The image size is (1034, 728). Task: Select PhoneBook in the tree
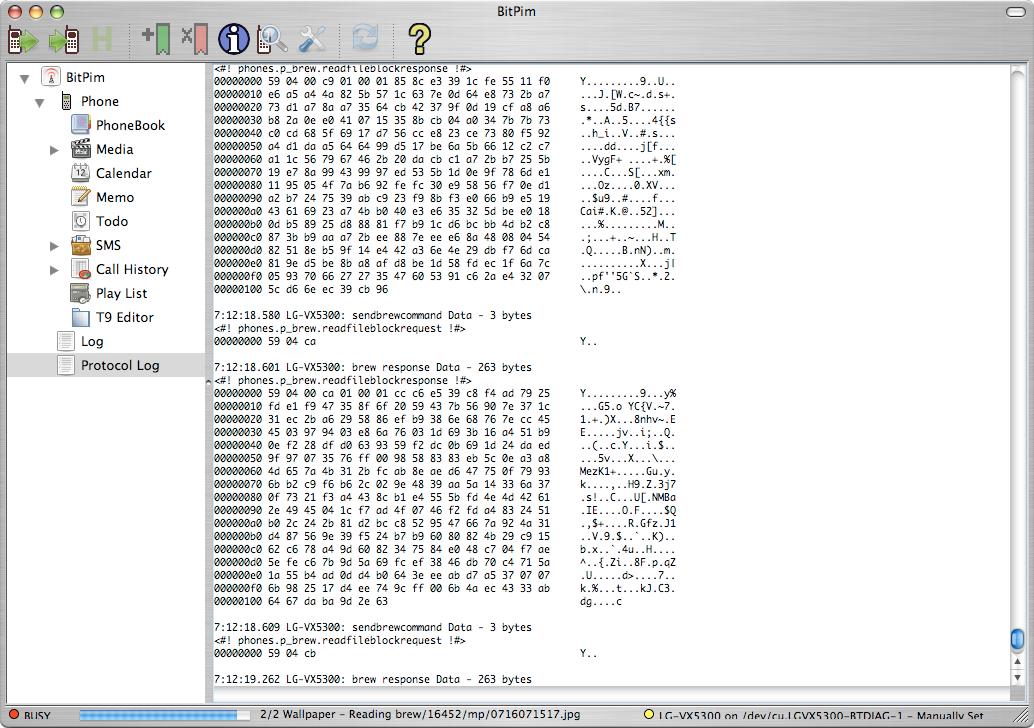pos(130,125)
